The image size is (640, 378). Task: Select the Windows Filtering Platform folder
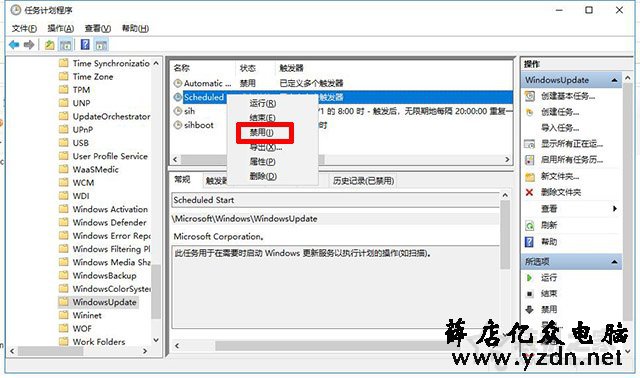[104, 249]
